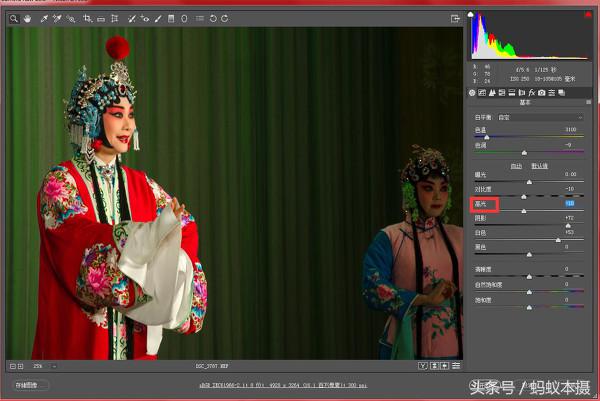Open the Tone Curve panel tab

(482, 93)
